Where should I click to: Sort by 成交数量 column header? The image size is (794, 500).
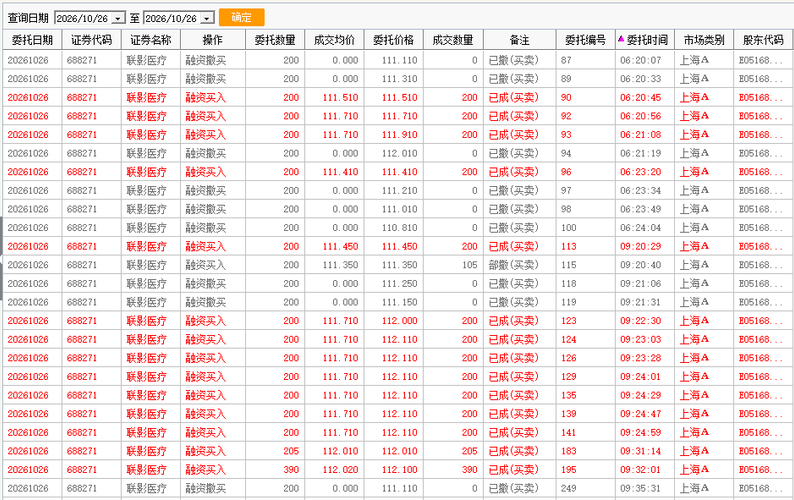453,40
